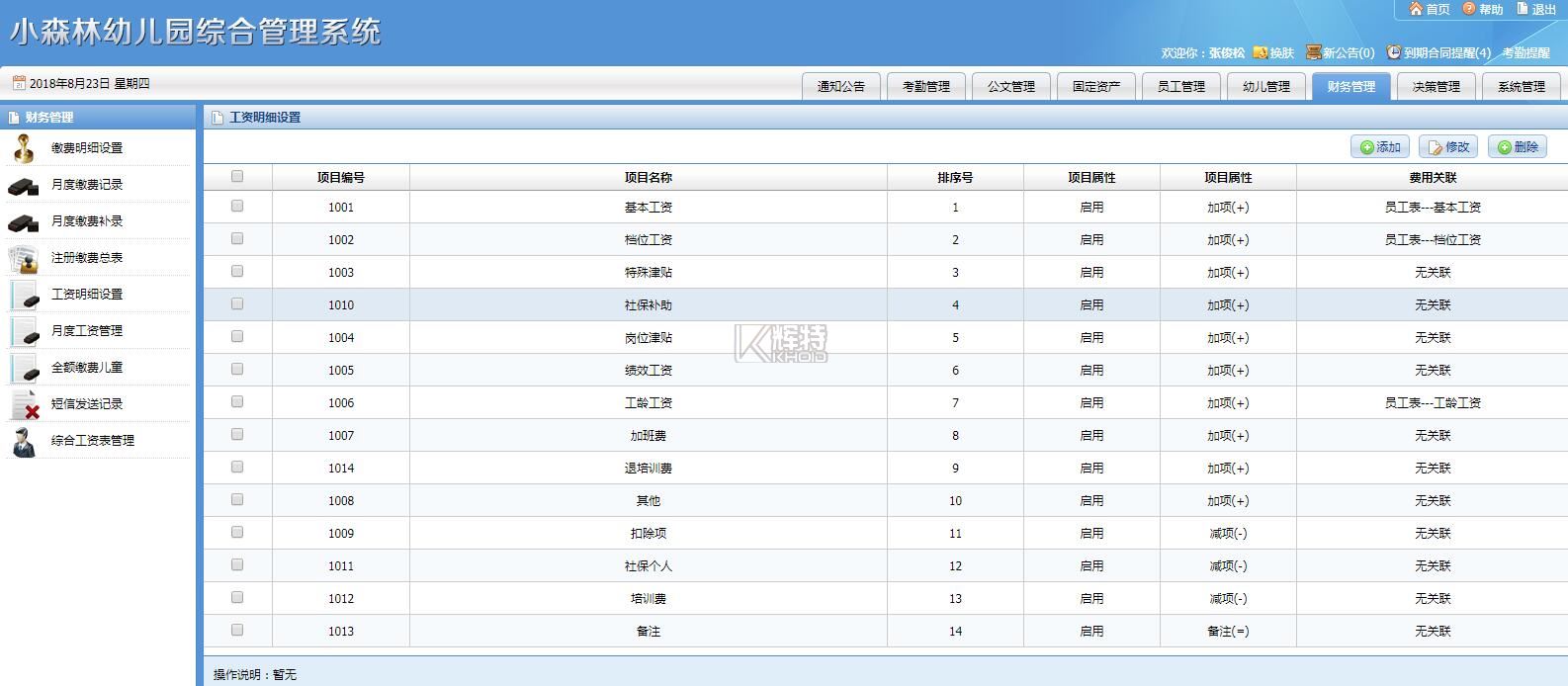The height and width of the screenshot is (686, 1568).
Task: Click the 添加 button
Action: 1379,147
